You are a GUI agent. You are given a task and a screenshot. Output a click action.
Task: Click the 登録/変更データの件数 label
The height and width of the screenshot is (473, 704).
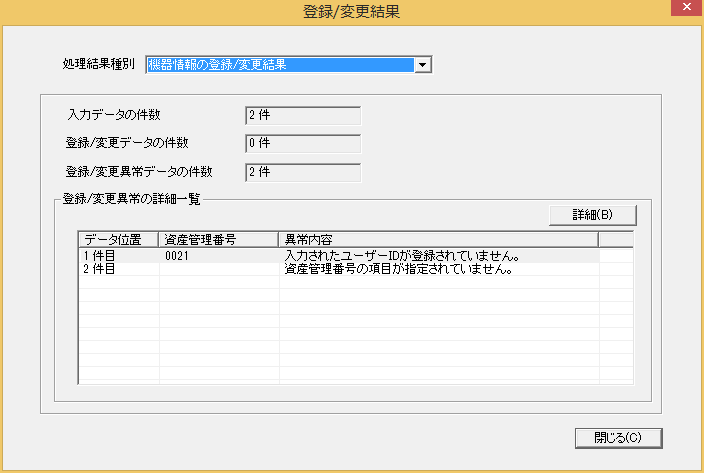point(127,143)
